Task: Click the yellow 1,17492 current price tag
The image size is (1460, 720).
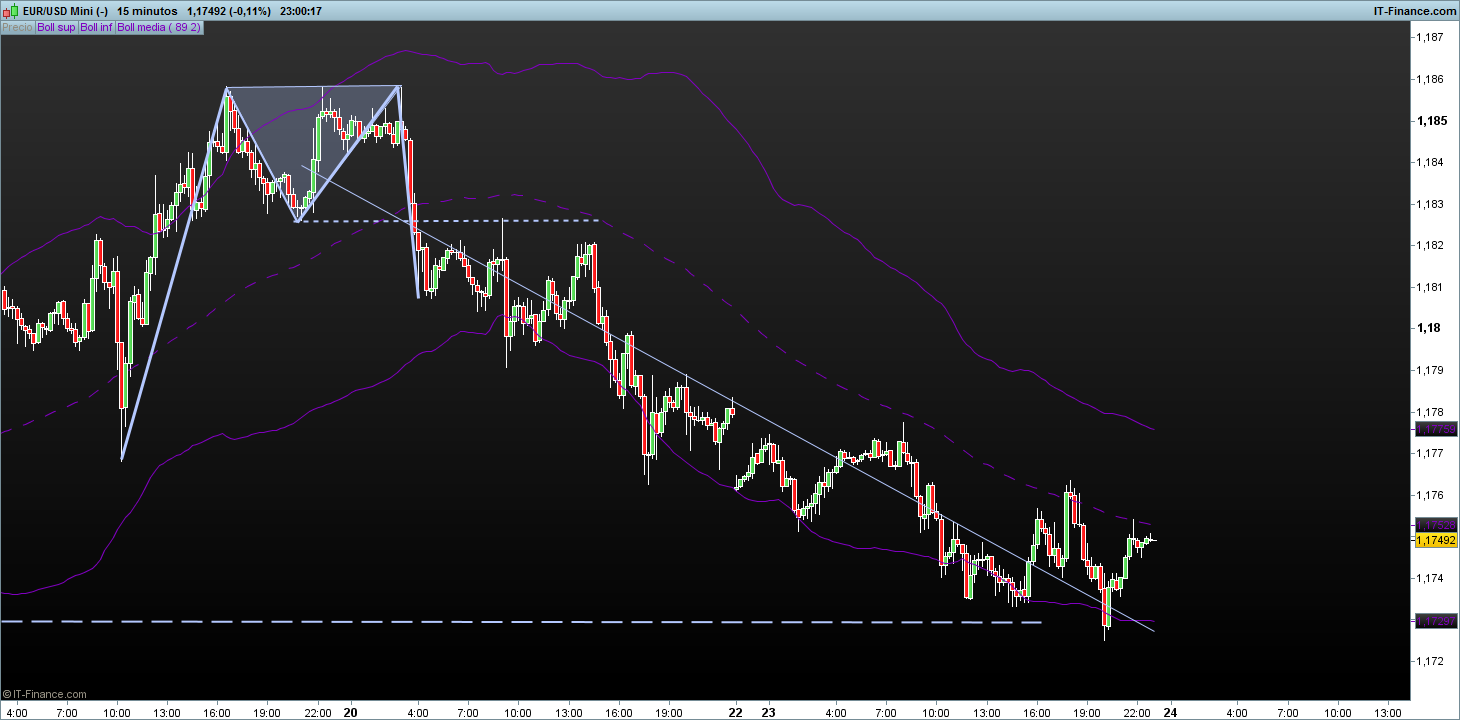Action: click(1436, 540)
